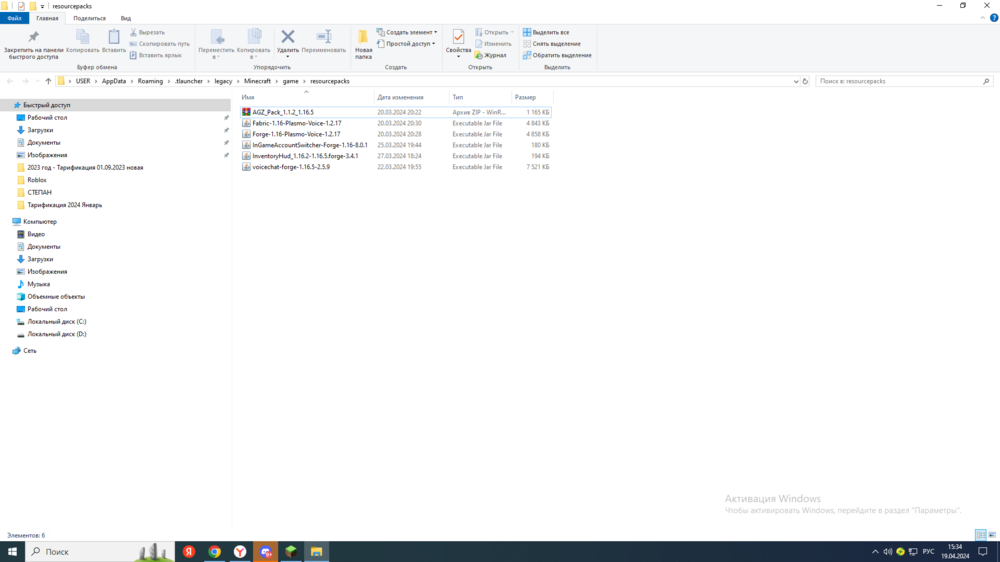Click the refresh button by address bar

point(805,81)
